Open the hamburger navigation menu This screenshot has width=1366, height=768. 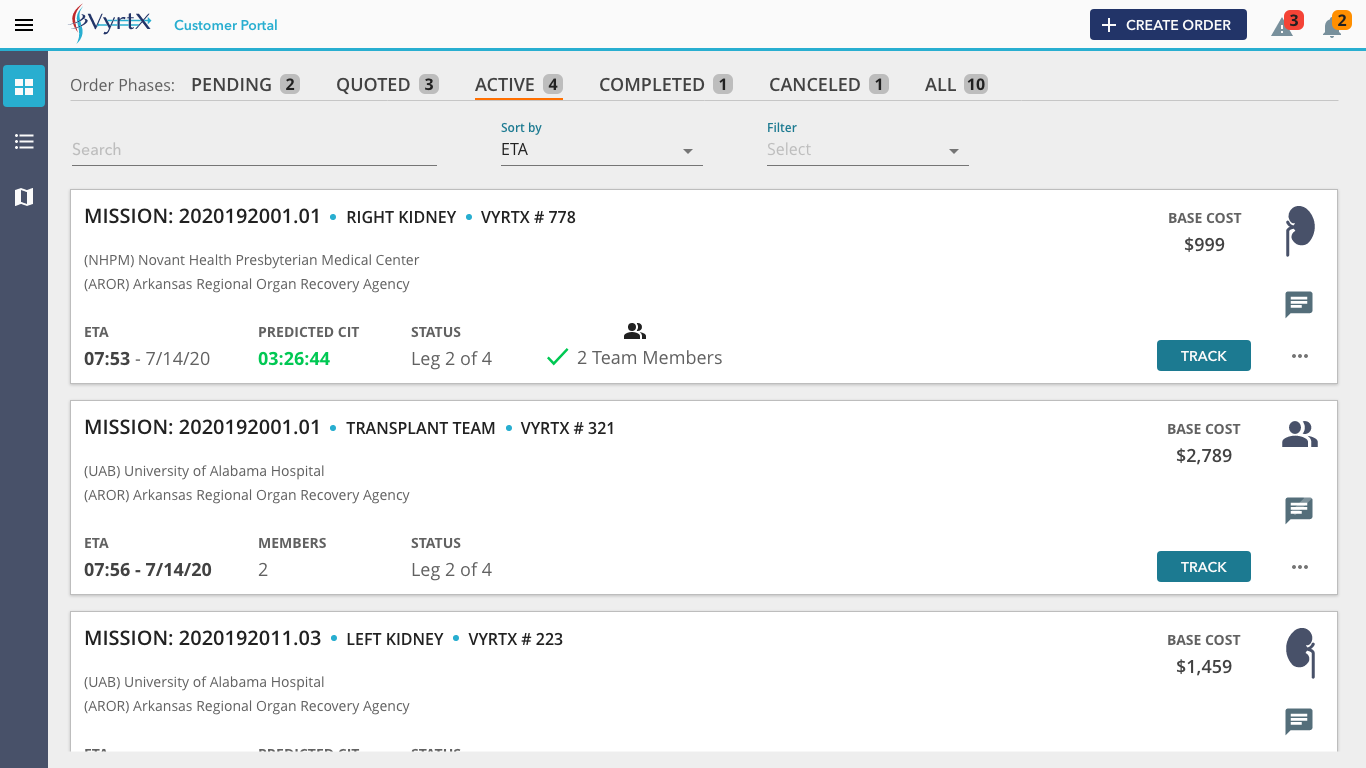[x=24, y=25]
